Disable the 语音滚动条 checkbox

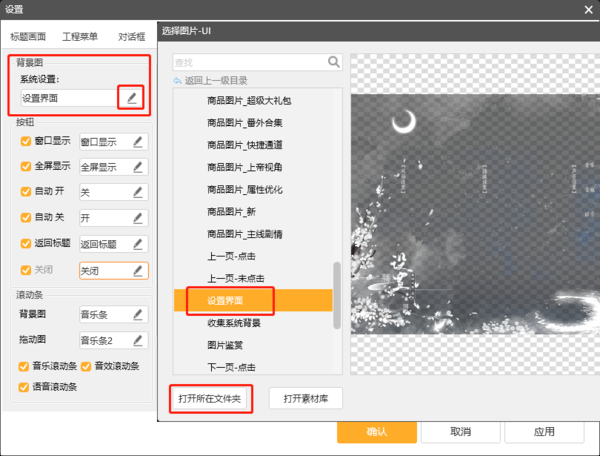(25, 385)
